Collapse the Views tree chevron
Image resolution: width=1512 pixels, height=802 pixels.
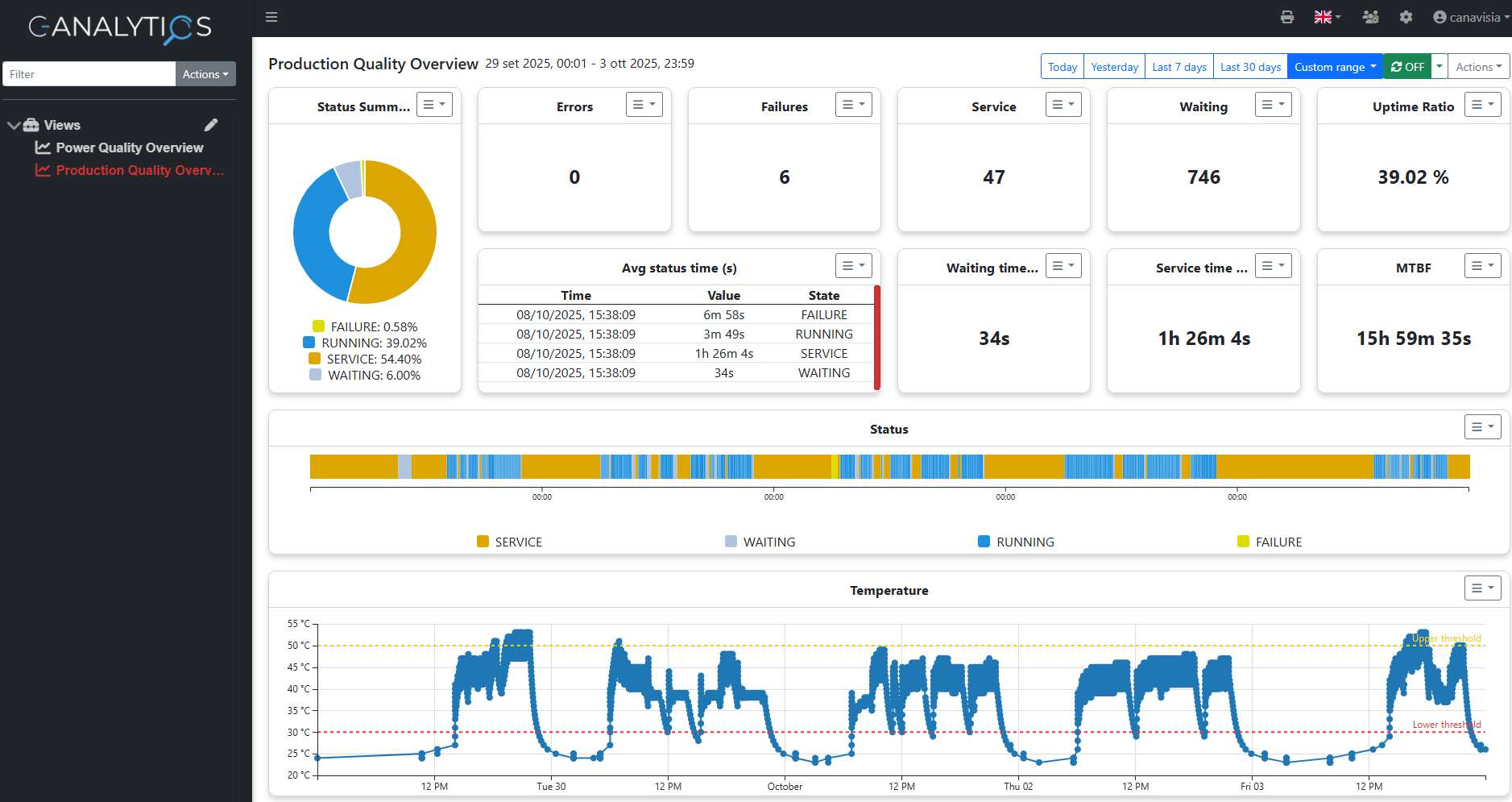pos(14,124)
